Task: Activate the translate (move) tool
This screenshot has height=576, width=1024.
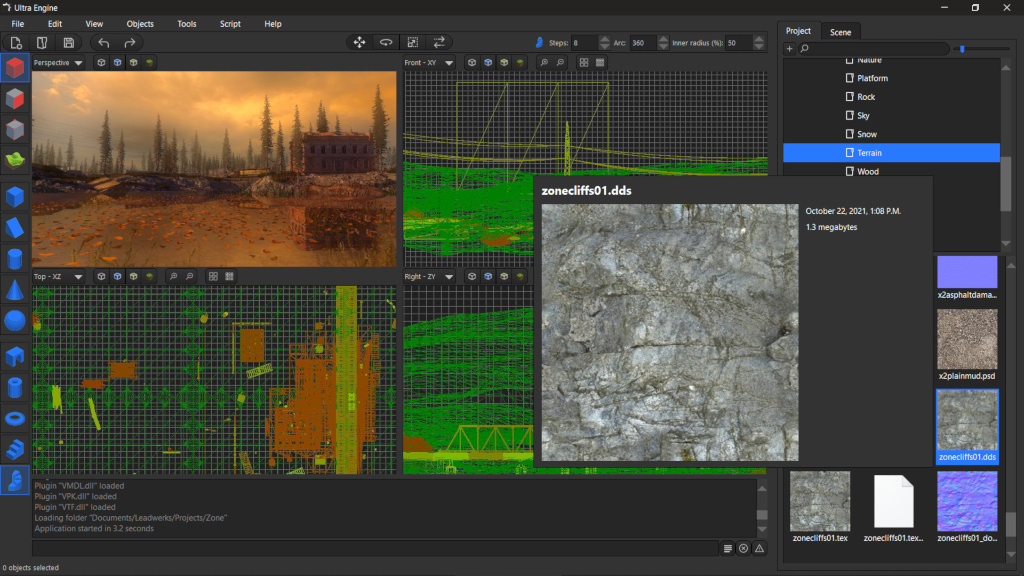Action: click(x=359, y=42)
